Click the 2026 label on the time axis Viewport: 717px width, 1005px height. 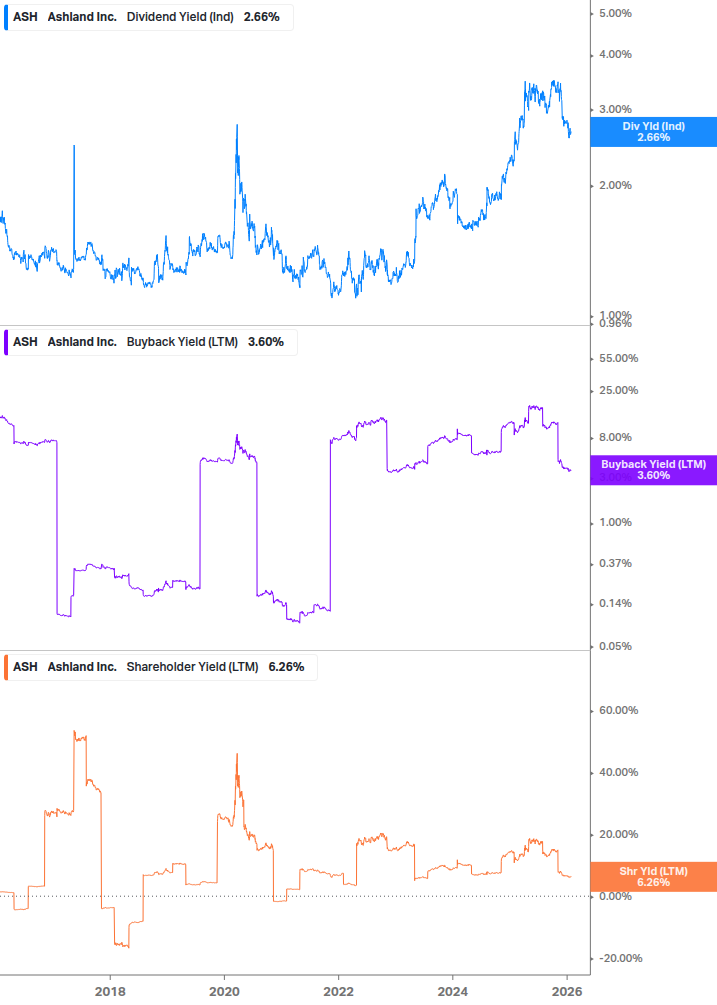point(567,992)
